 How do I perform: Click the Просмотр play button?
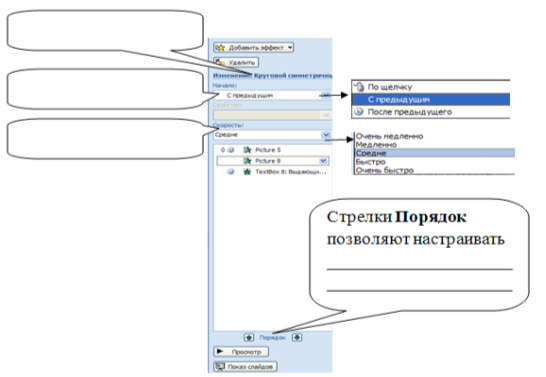[241, 352]
